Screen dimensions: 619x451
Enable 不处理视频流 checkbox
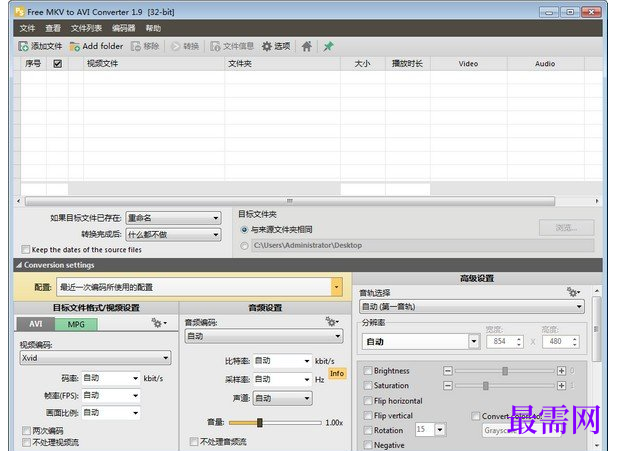point(26,442)
